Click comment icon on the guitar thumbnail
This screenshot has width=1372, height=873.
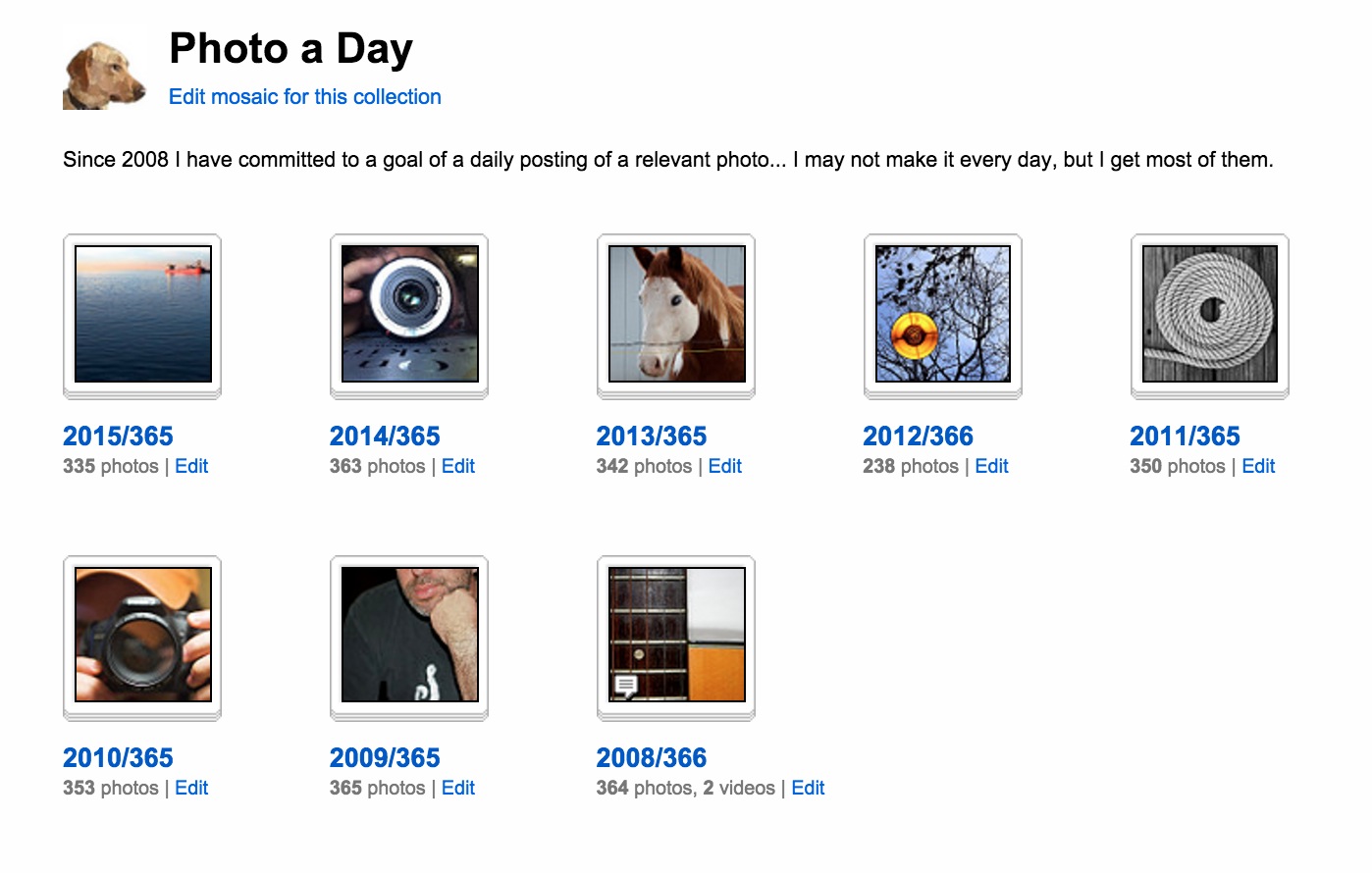point(625,685)
